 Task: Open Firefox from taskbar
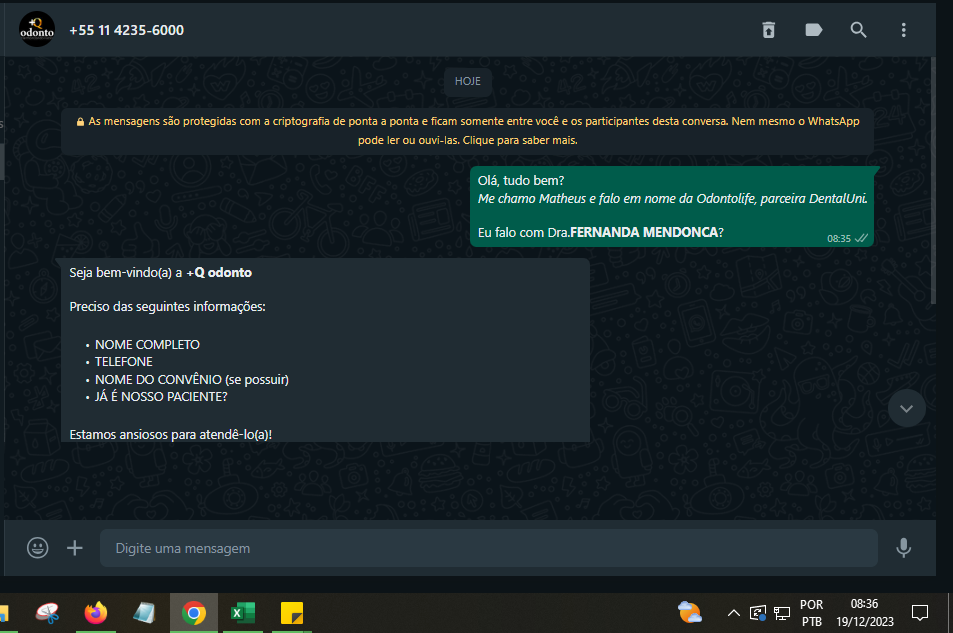coord(96,613)
